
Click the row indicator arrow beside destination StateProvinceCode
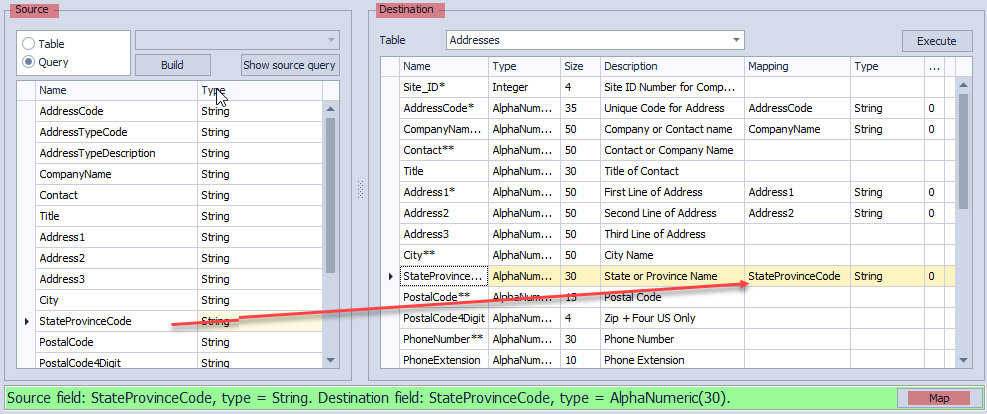(x=390, y=276)
